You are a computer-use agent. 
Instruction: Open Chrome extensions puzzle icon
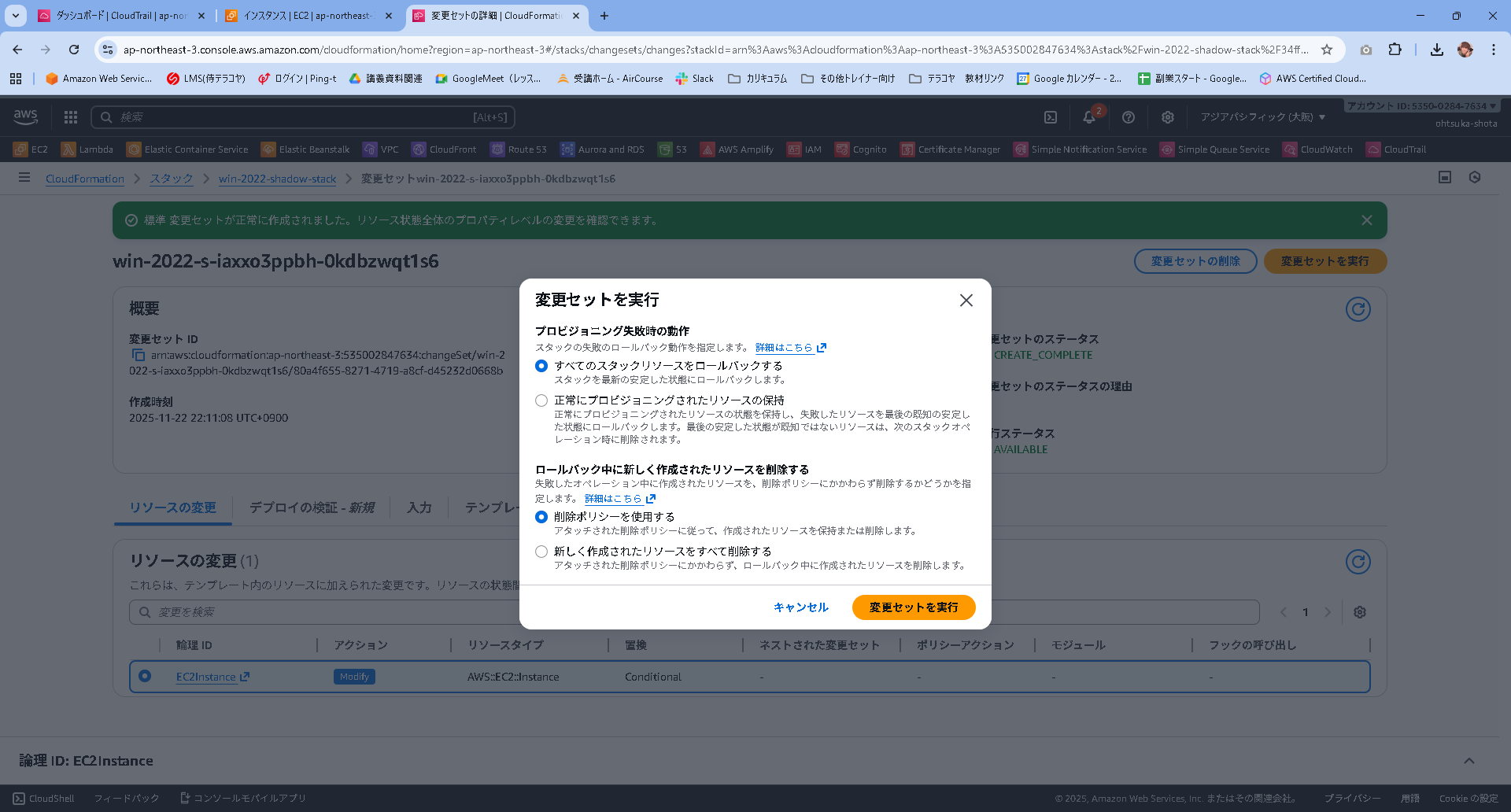[1395, 50]
